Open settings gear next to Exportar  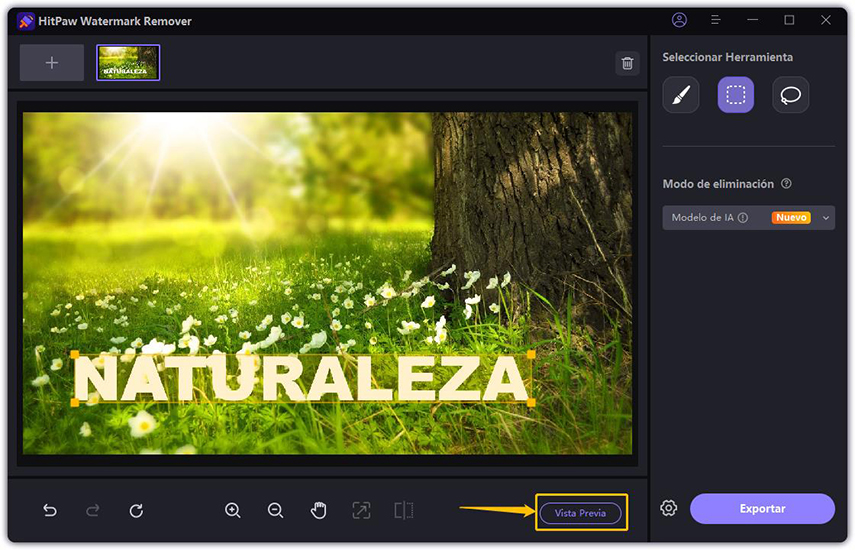pos(669,508)
